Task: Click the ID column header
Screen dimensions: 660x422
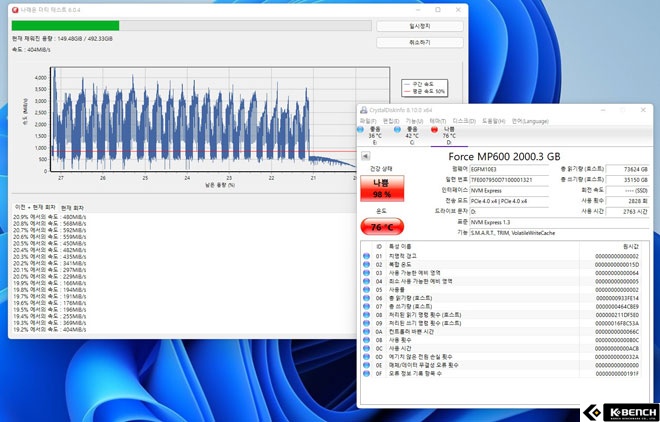Action: pos(379,247)
